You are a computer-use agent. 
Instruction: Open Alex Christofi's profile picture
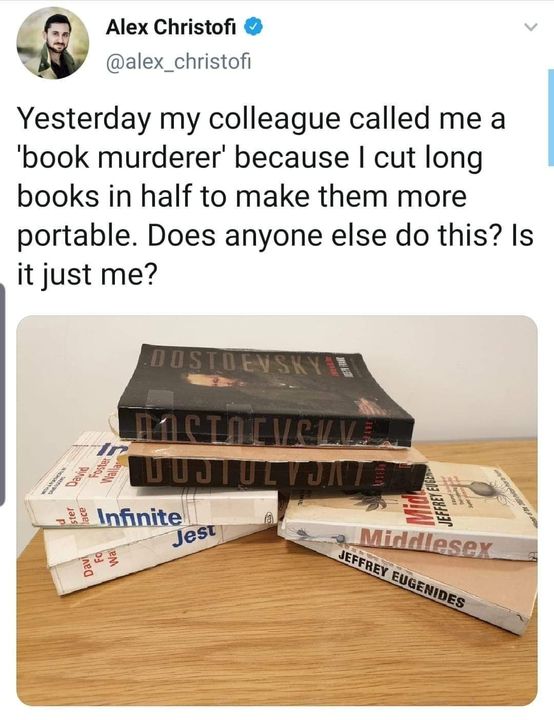[53, 43]
